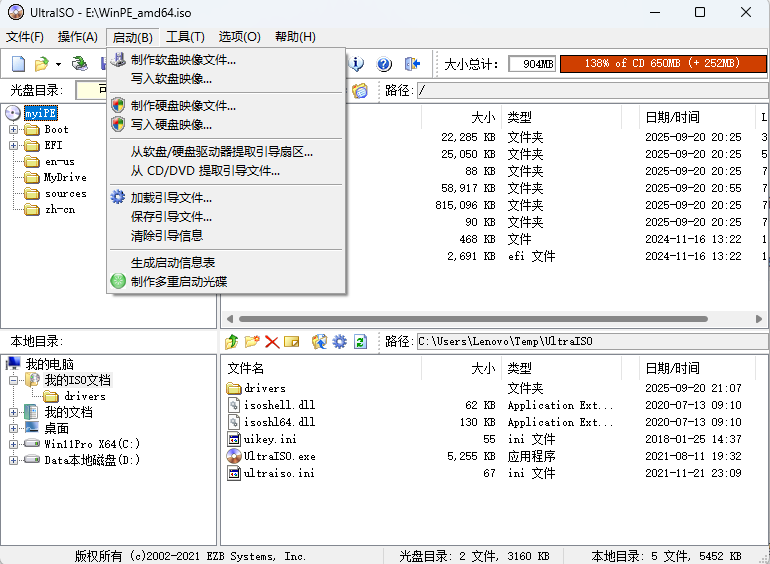Screen dimensions: 770x564
Task: Click the local 路径 path field
Action: click(x=592, y=341)
